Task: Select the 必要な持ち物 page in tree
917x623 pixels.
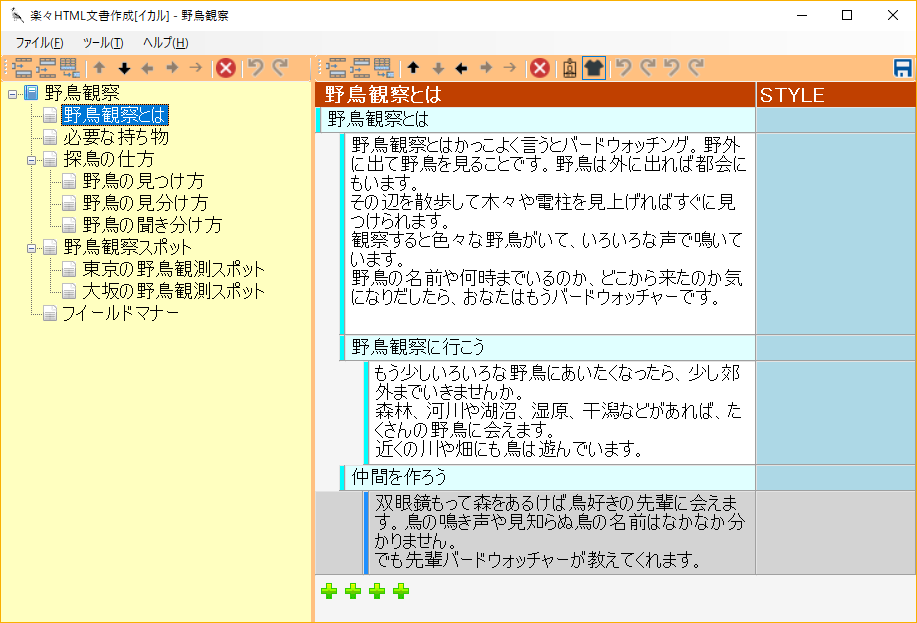Action: click(x=116, y=137)
